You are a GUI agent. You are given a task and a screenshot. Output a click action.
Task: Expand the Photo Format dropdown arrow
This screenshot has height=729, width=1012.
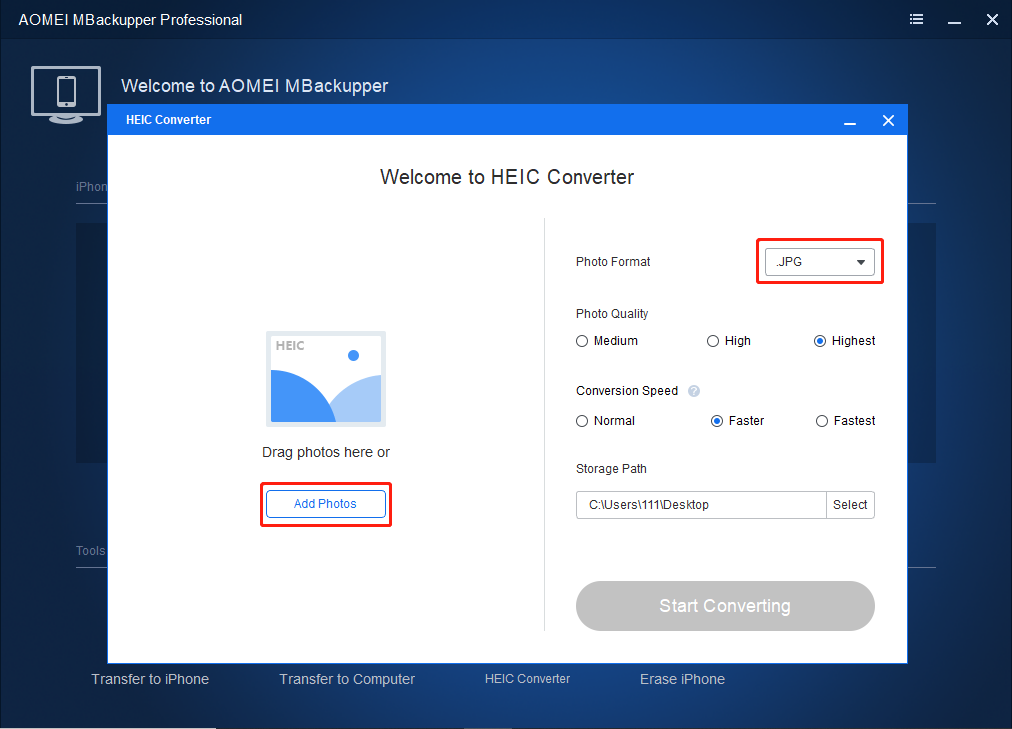860,261
